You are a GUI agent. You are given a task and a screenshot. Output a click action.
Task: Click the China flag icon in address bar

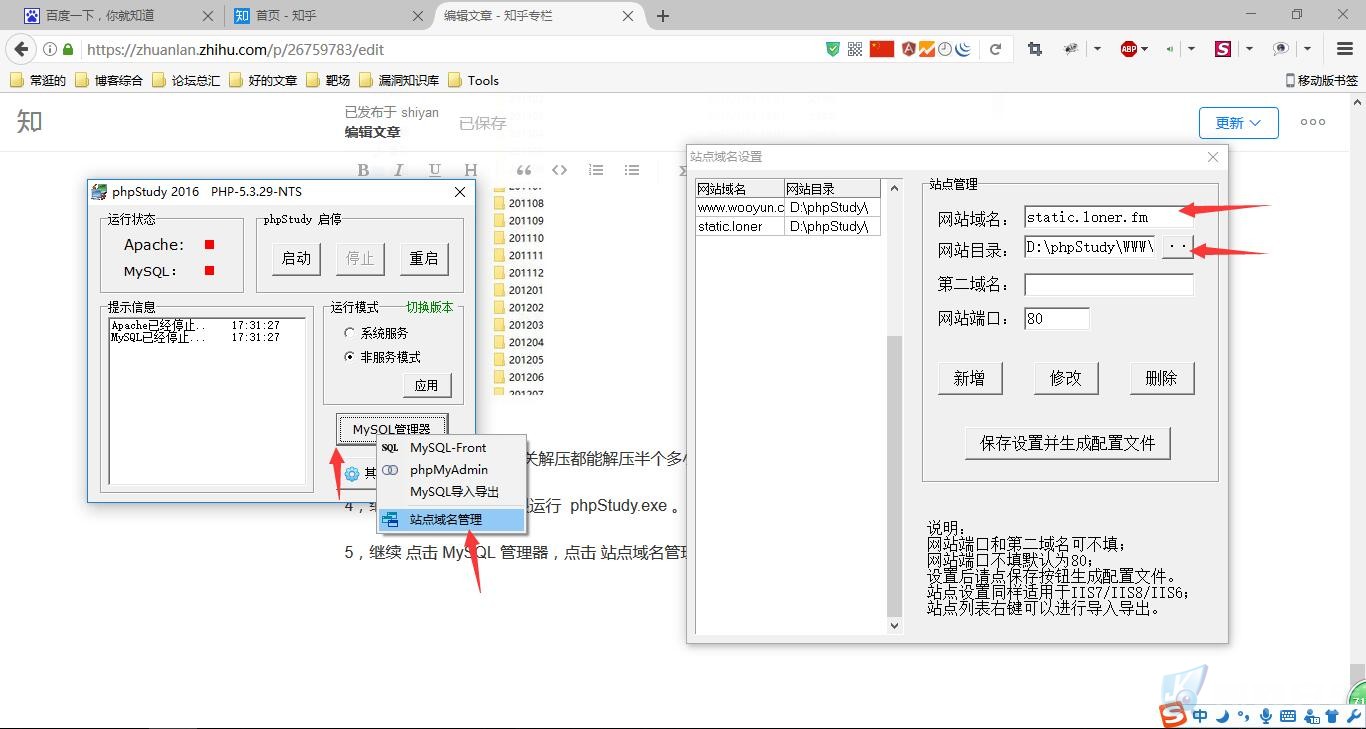pyautogui.click(x=882, y=49)
